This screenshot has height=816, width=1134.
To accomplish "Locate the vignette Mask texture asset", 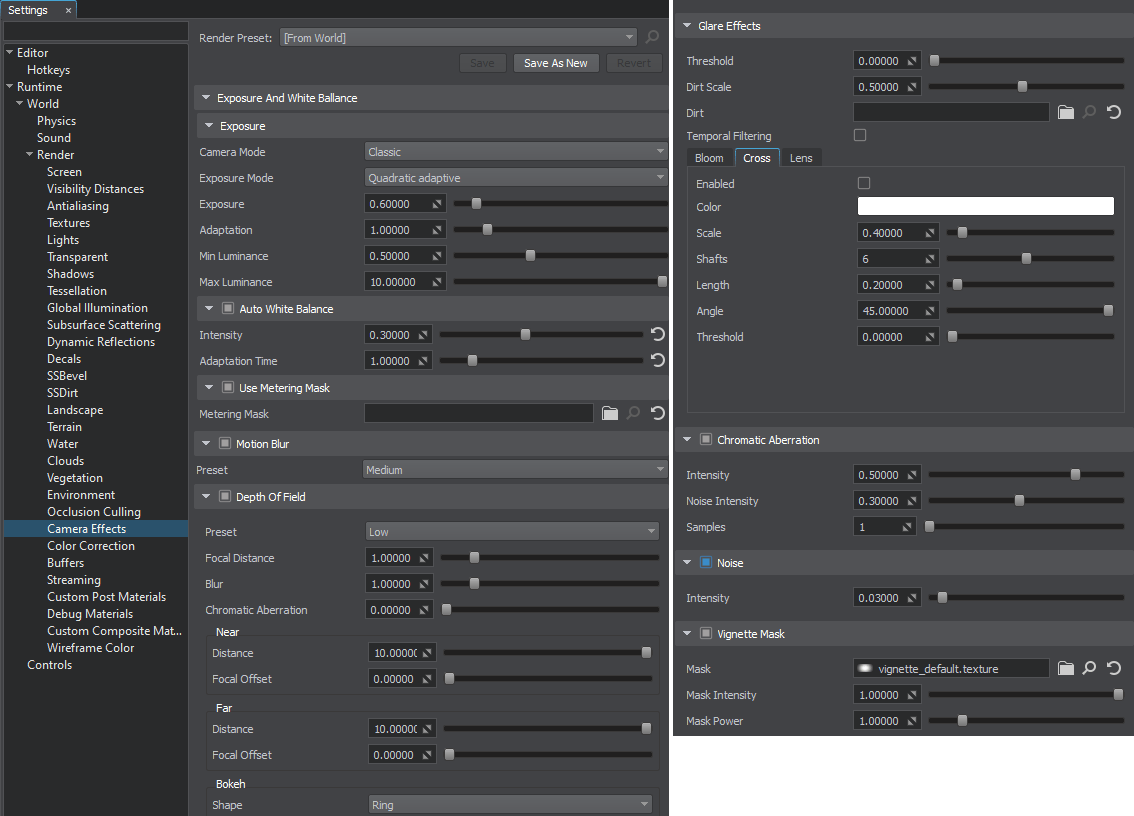I will tap(1090, 669).
